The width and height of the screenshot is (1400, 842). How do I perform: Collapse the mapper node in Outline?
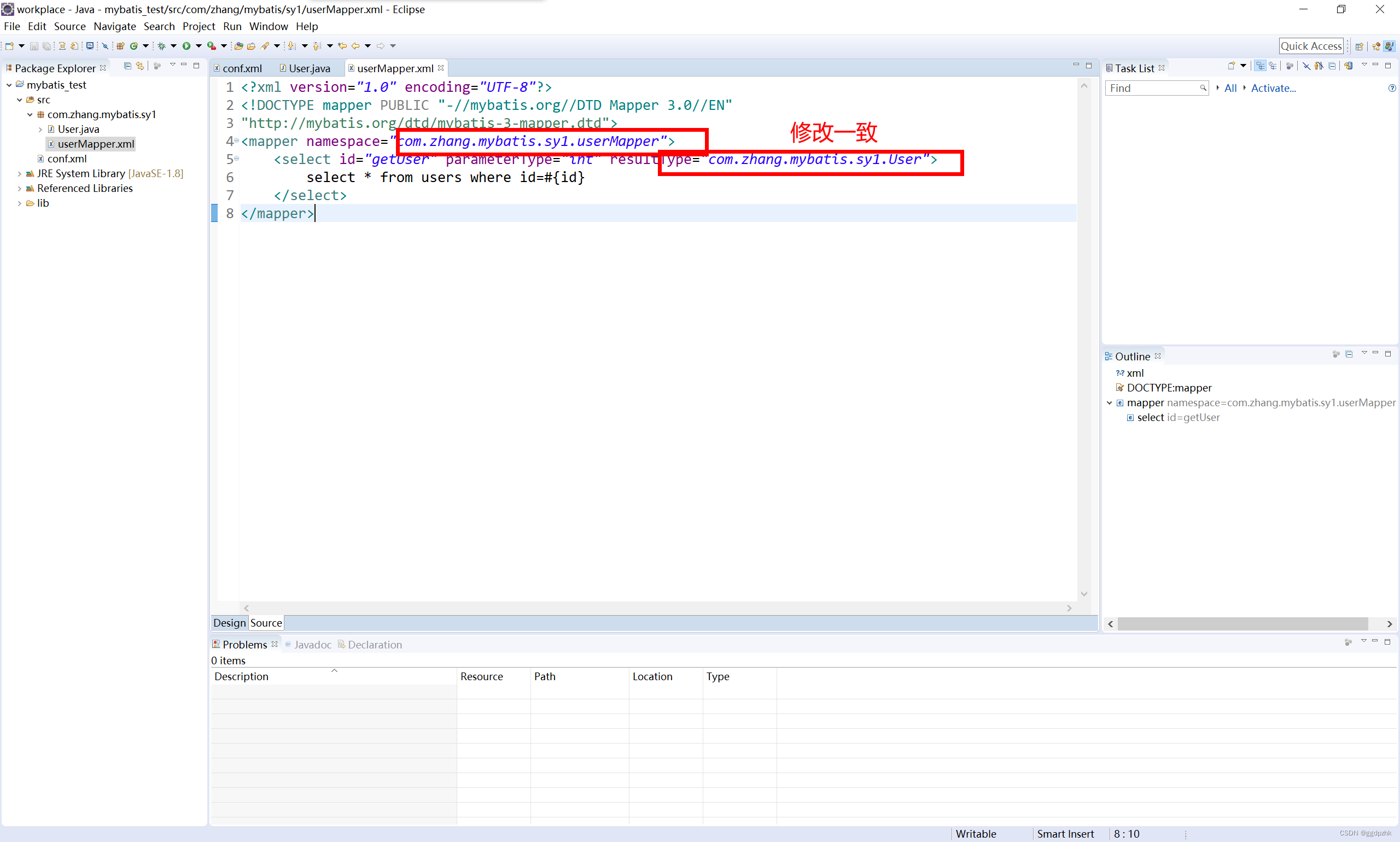(x=1110, y=403)
